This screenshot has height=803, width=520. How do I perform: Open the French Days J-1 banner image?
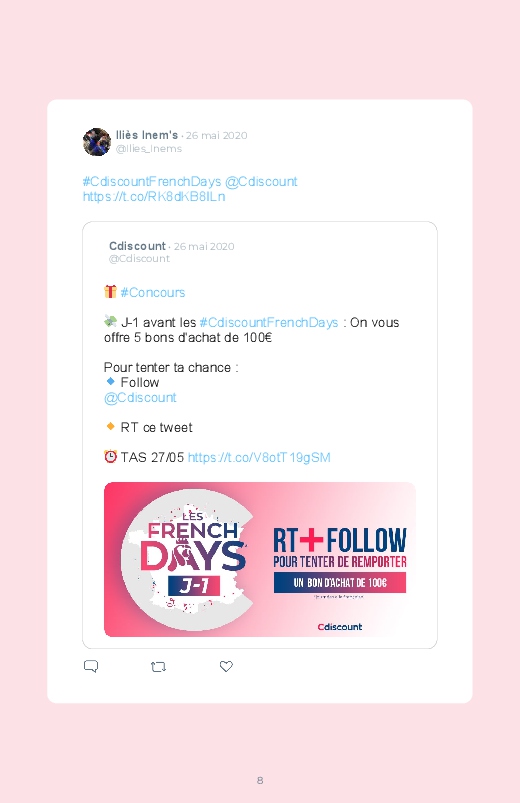[x=260, y=560]
